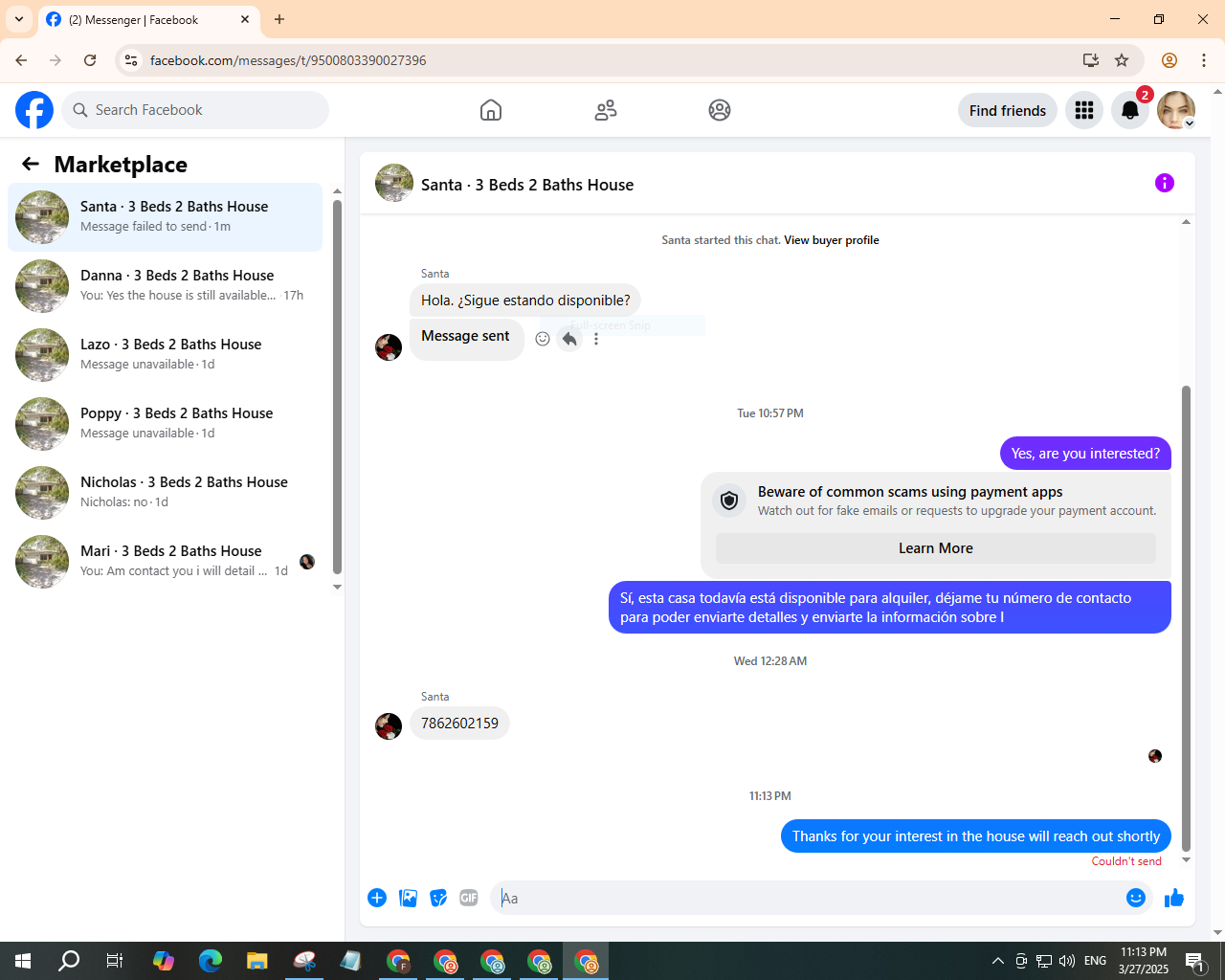The width and height of the screenshot is (1225, 980).
Task: Open the Friends icon in top navigation
Action: point(606,110)
